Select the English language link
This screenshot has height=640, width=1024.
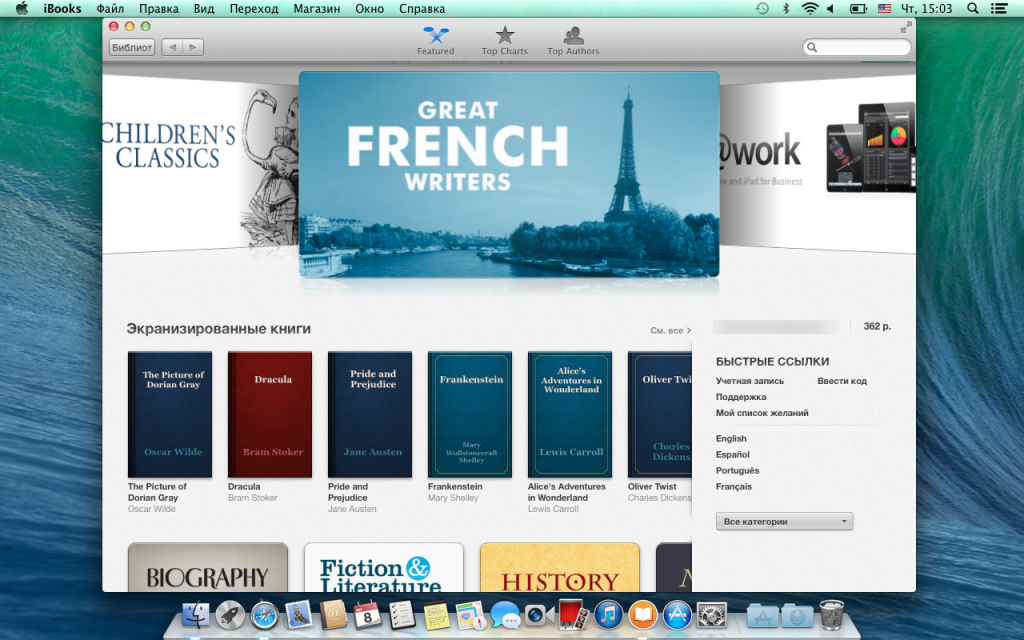(731, 439)
